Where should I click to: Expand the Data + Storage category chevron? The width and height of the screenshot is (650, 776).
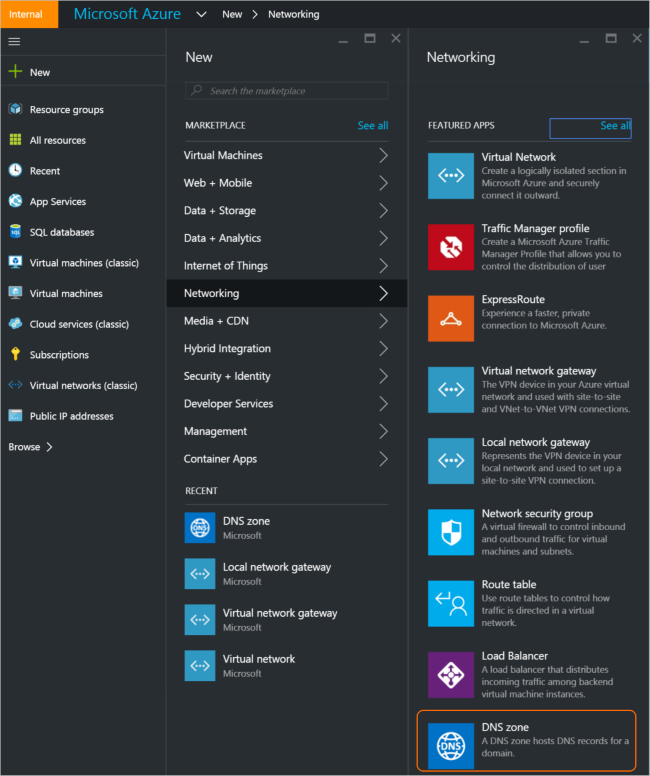[384, 211]
